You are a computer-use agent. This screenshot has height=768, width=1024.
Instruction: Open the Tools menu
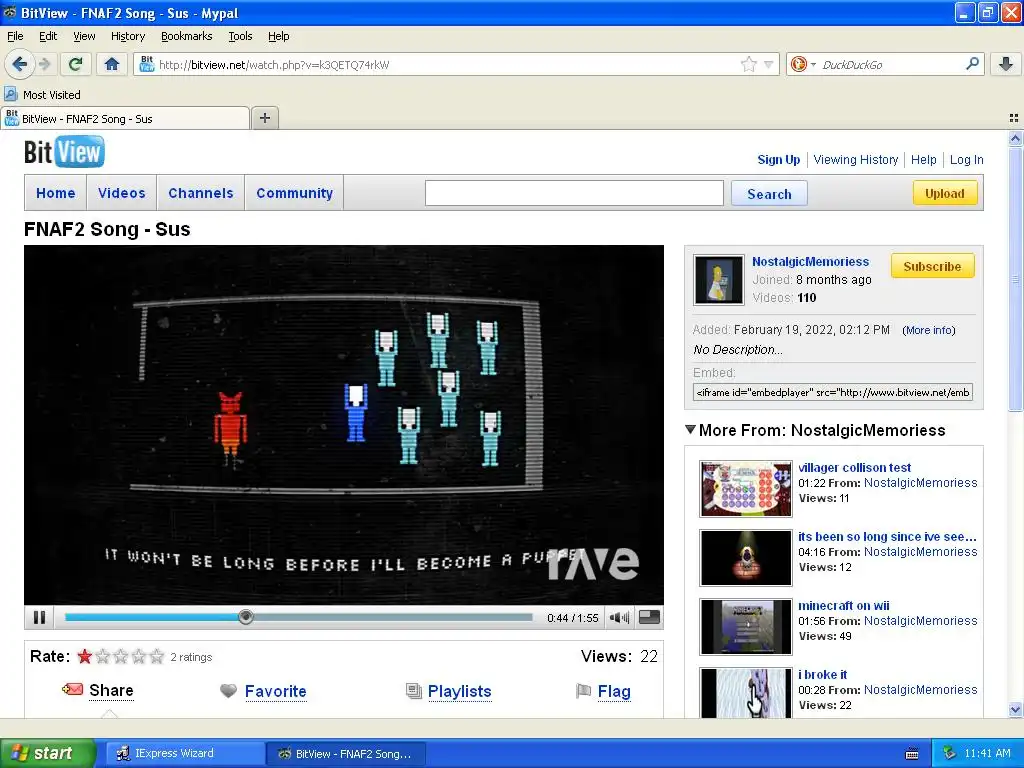(x=240, y=36)
